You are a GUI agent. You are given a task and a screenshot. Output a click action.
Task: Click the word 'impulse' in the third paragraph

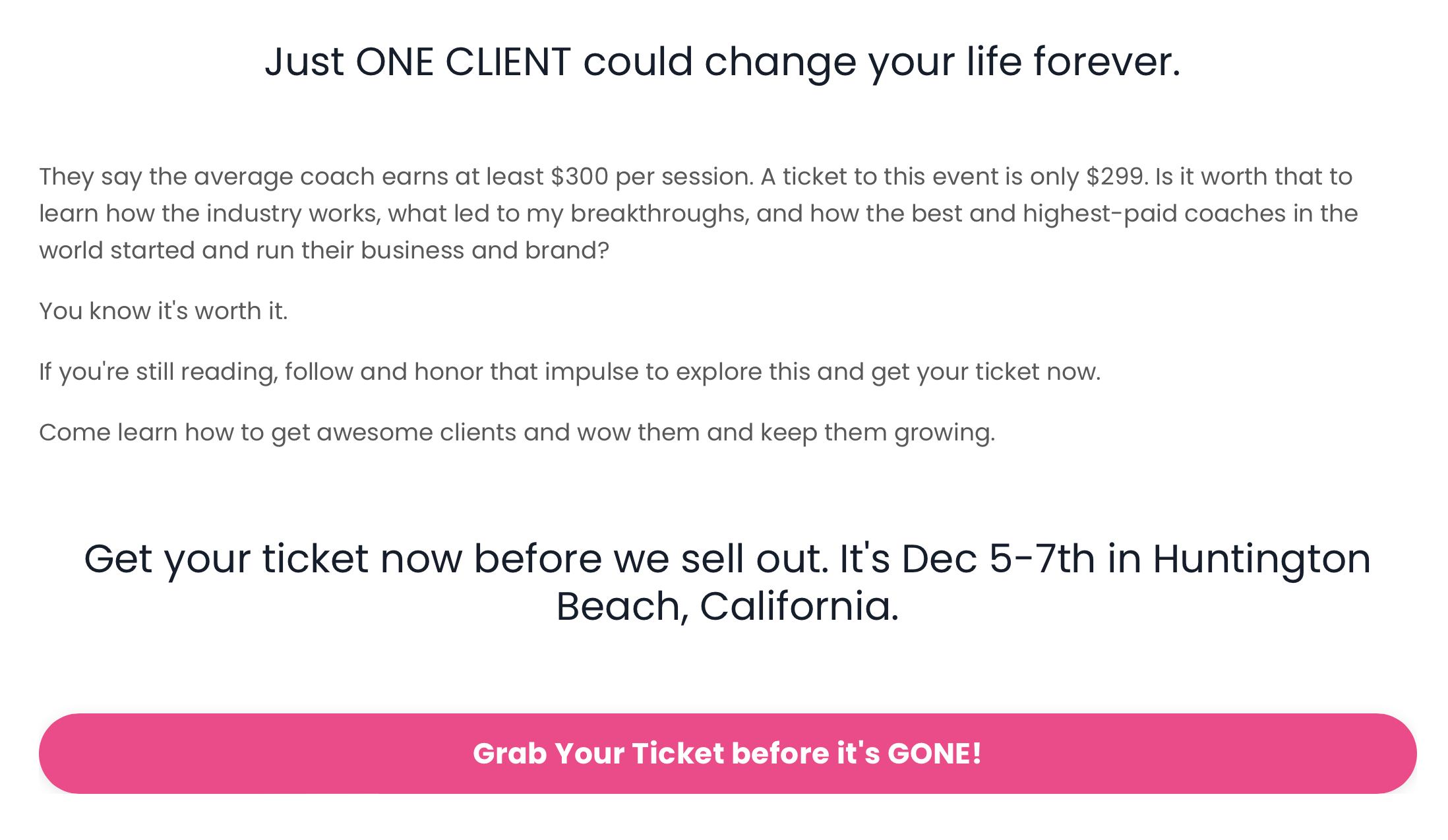[591, 372]
